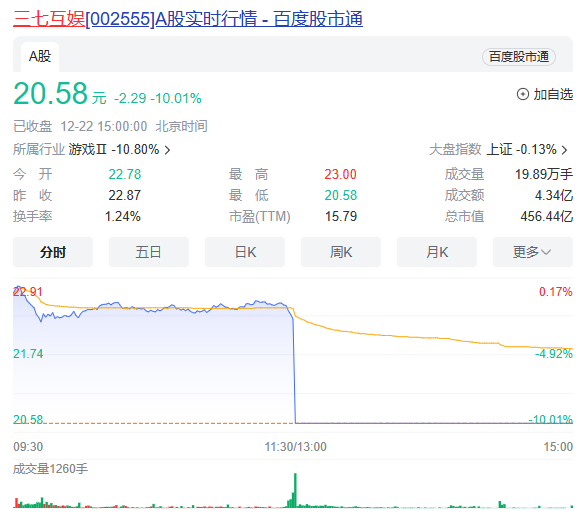Switch to the 周K chart tab
Viewport: 587px width, 514px height.
[341, 252]
